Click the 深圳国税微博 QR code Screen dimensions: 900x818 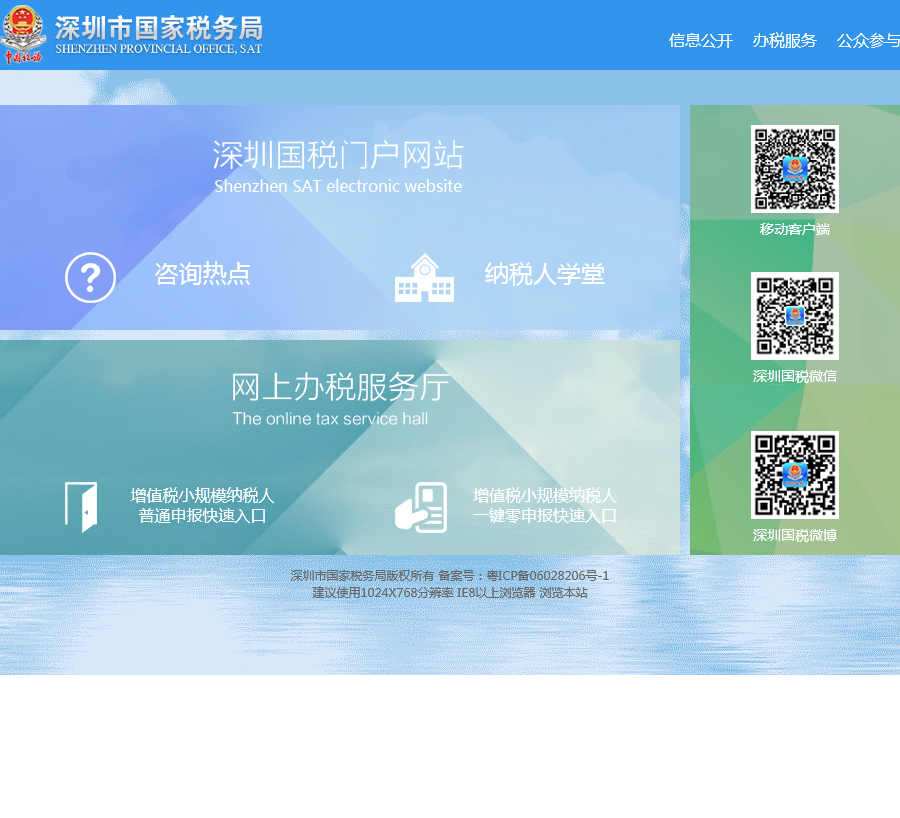click(x=794, y=475)
